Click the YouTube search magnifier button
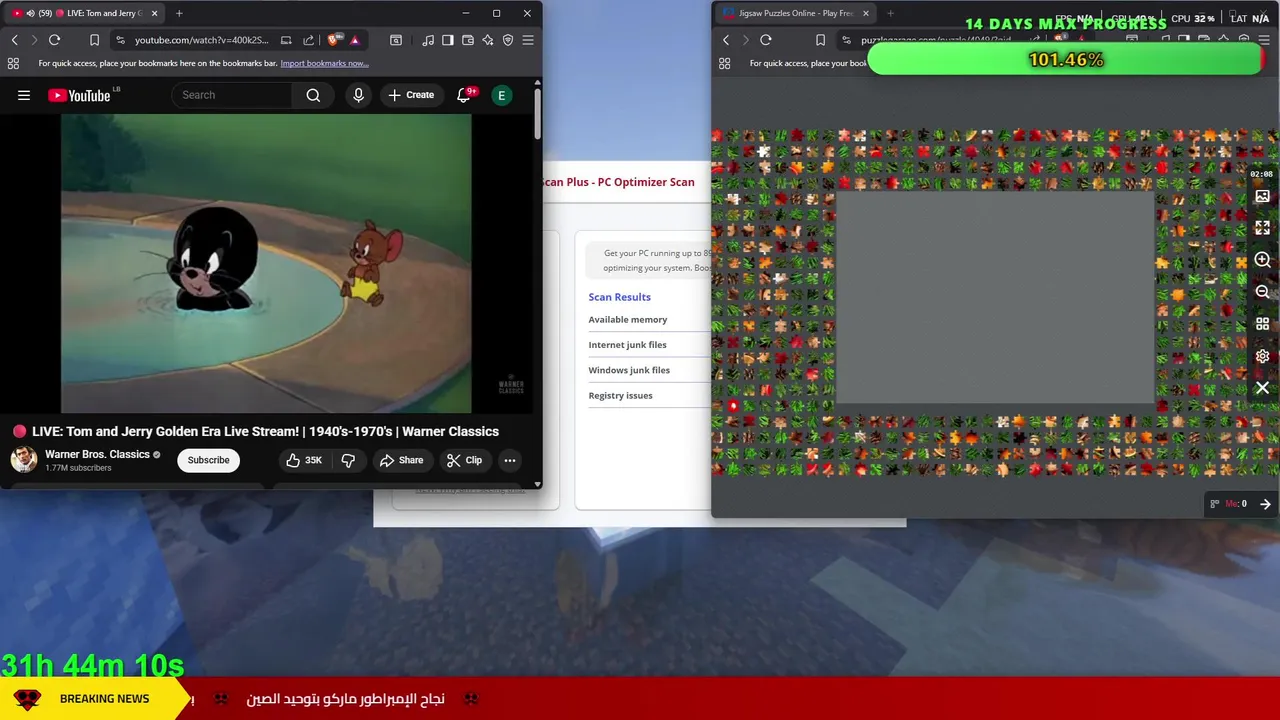 point(313,95)
